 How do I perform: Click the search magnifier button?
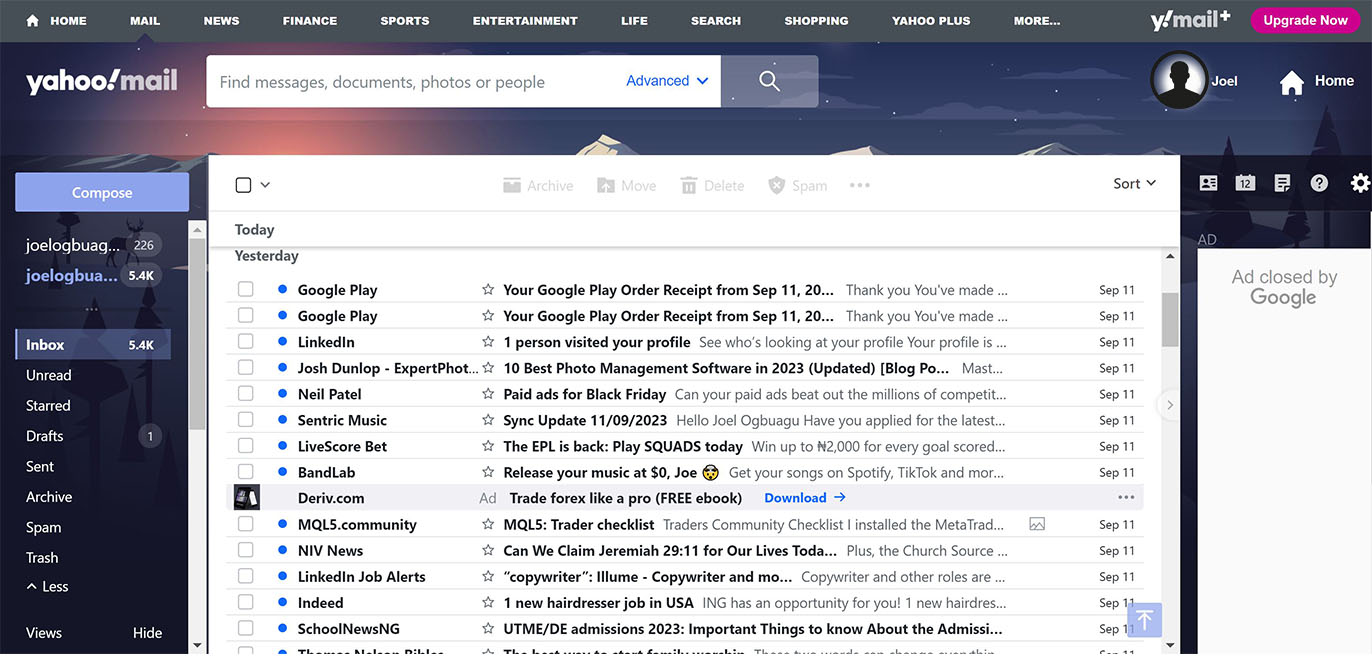click(x=769, y=81)
